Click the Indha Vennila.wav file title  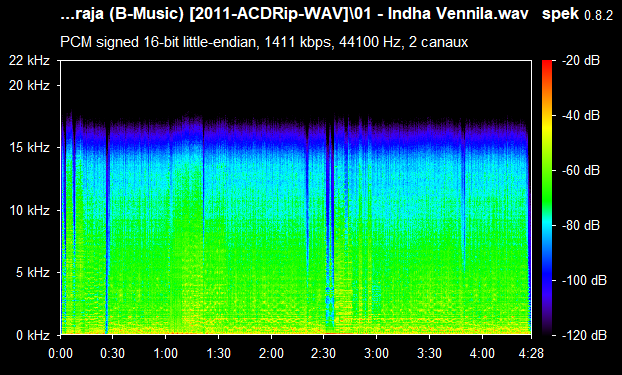point(458,14)
